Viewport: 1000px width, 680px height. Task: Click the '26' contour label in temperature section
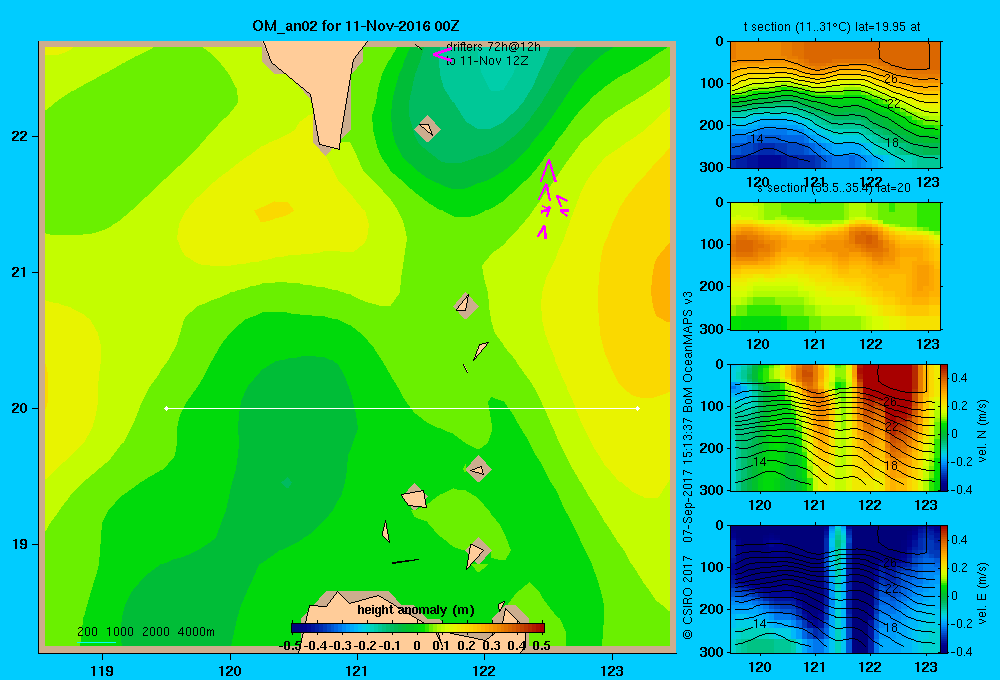click(891, 78)
